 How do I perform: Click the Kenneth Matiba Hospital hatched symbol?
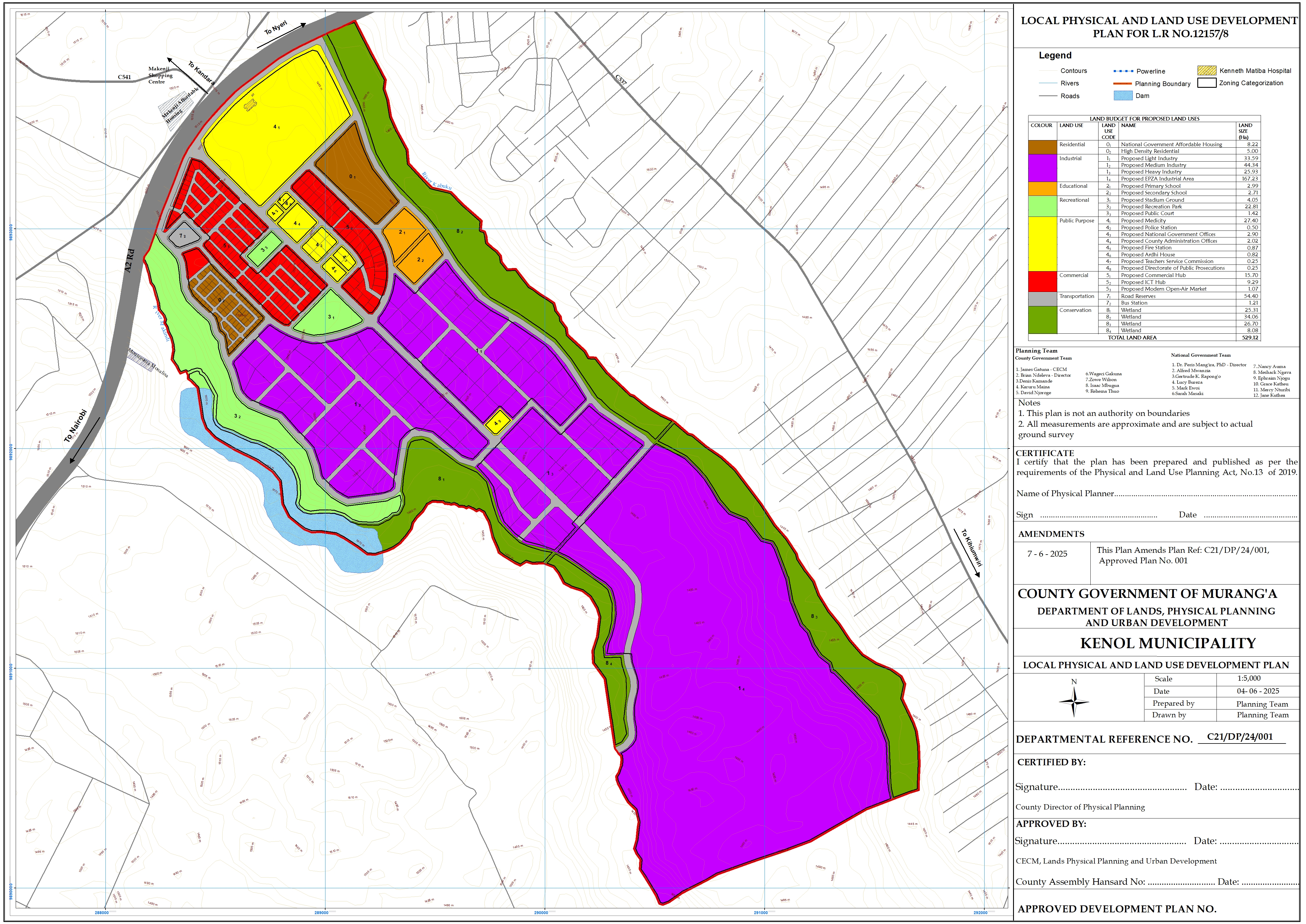point(1206,71)
